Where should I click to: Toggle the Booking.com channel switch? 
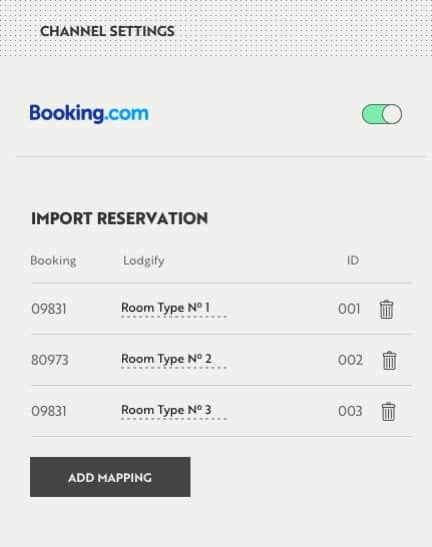[x=382, y=114]
